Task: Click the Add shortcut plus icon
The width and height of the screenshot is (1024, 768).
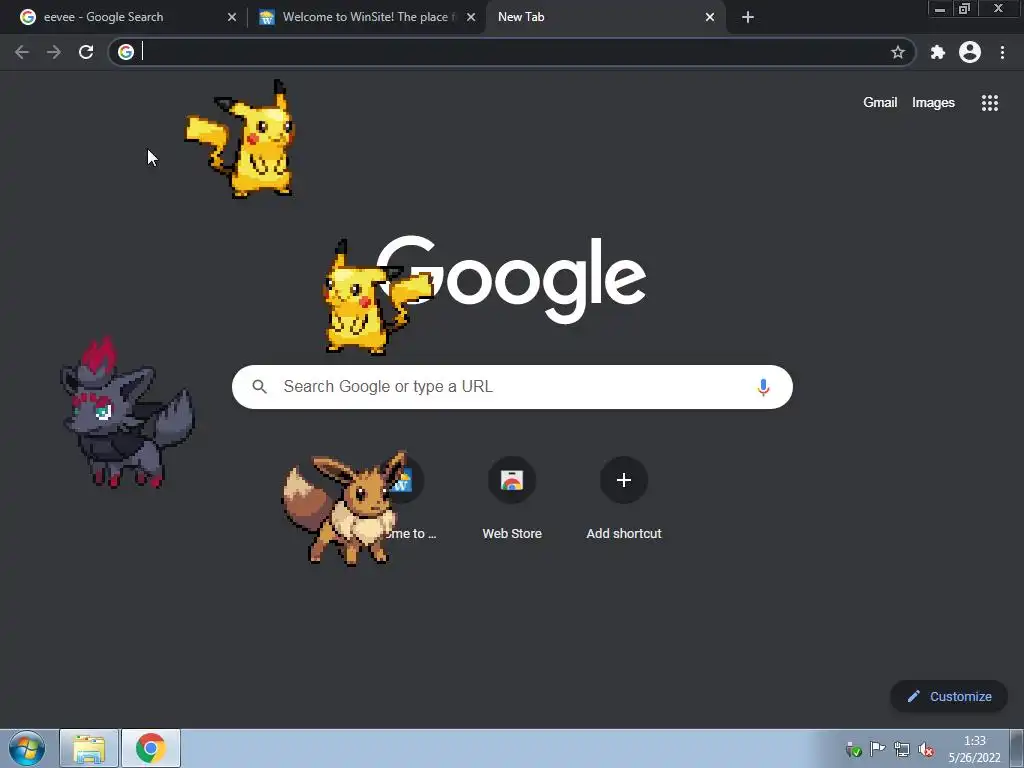Action: [624, 480]
